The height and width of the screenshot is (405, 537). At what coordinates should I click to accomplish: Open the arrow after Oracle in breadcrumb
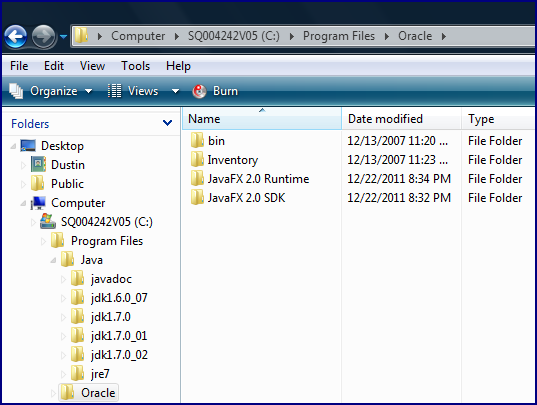[x=444, y=36]
